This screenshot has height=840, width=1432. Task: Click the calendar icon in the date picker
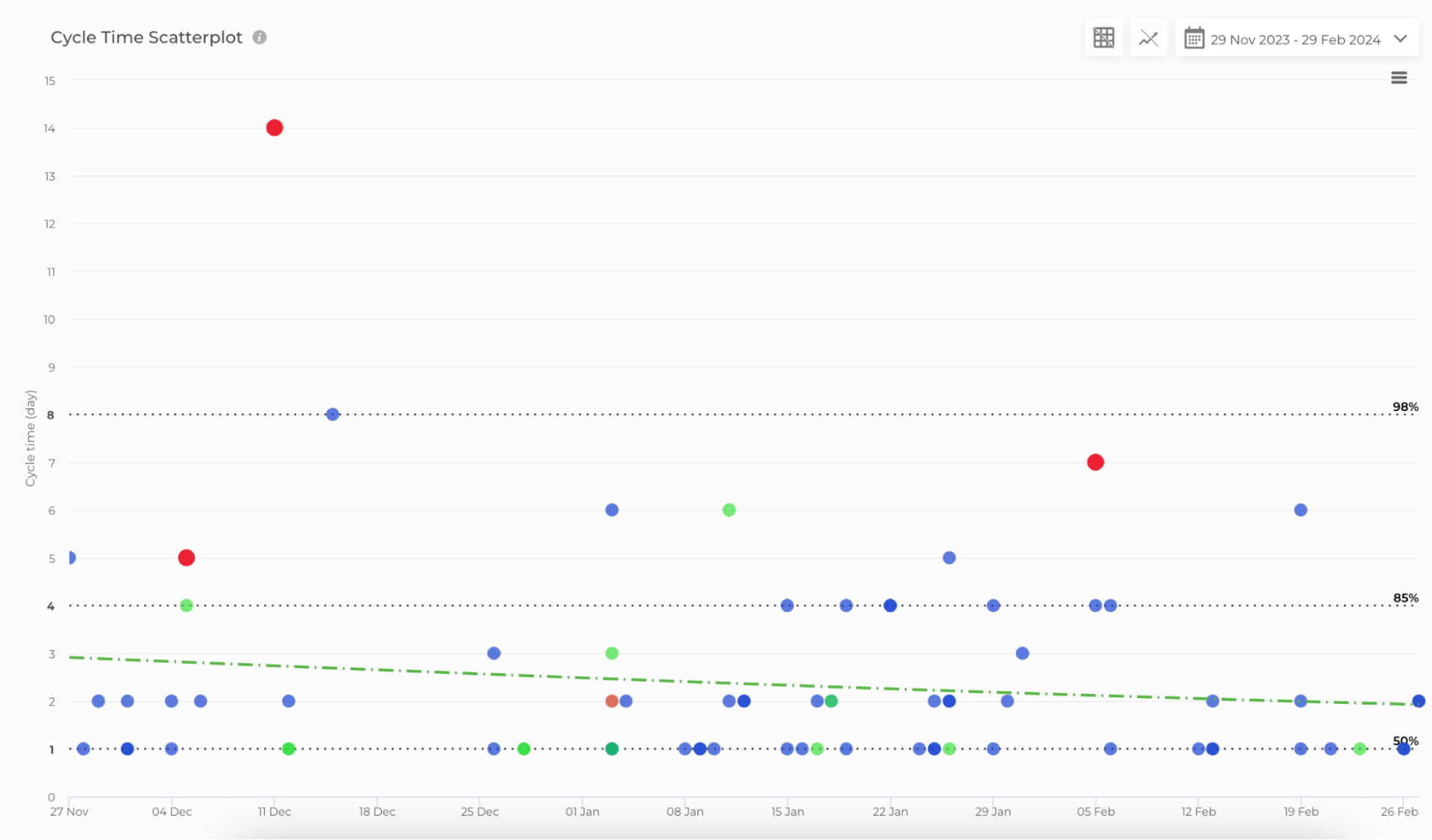pos(1193,39)
